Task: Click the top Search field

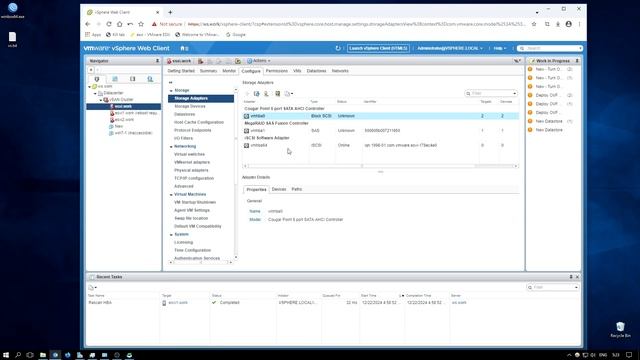Action: point(550,48)
